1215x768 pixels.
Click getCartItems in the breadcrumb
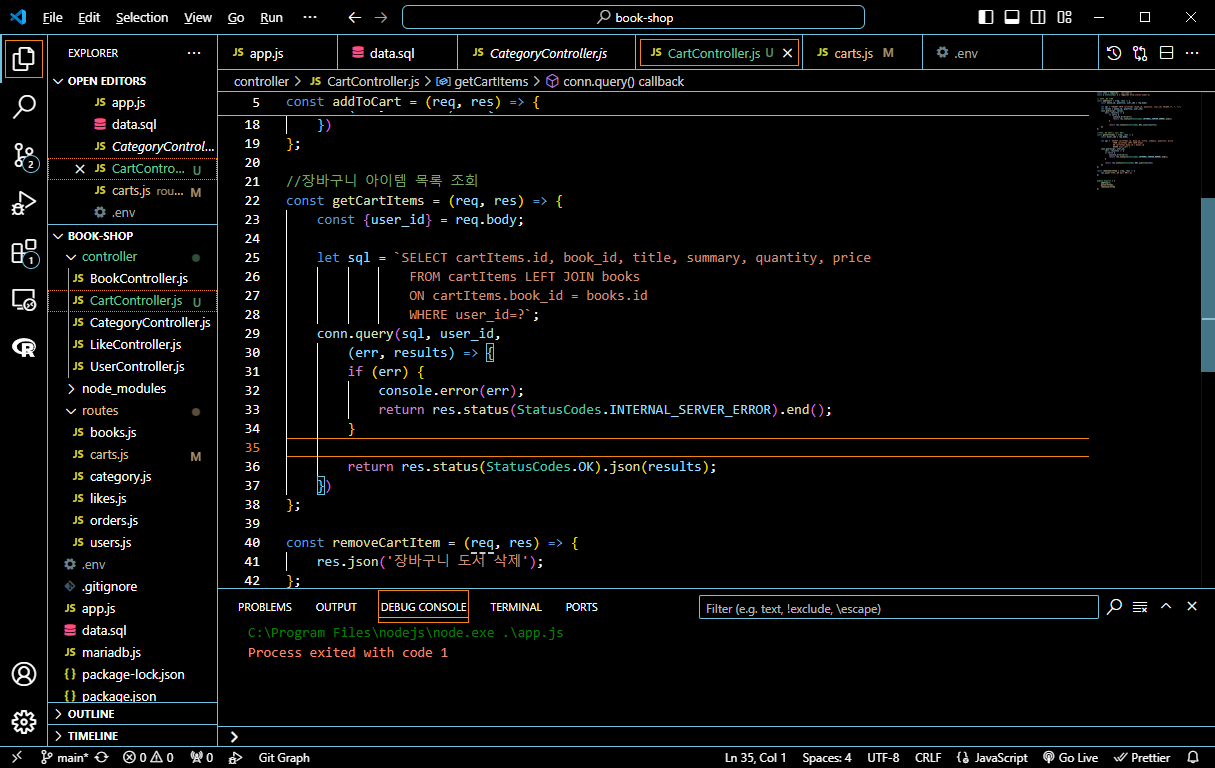(x=490, y=82)
